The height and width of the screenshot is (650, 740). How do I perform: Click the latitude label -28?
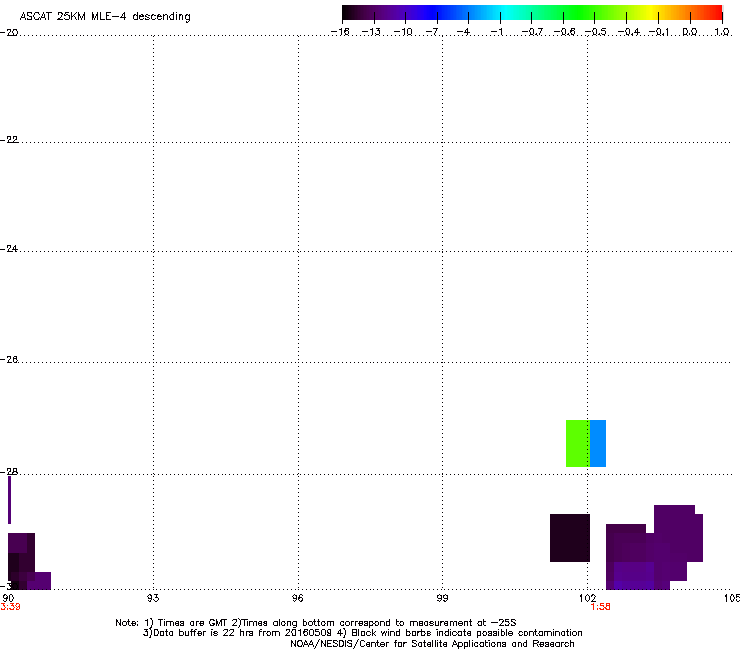(9, 472)
